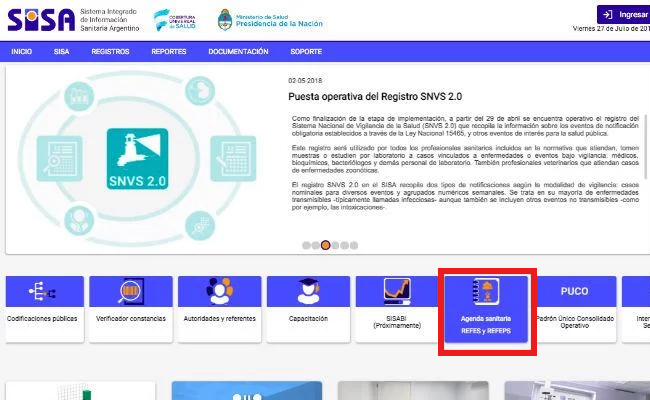This screenshot has height=400, width=650.
Task: Open Padrón Único Consolidado Operativo label
Action: click(x=575, y=322)
